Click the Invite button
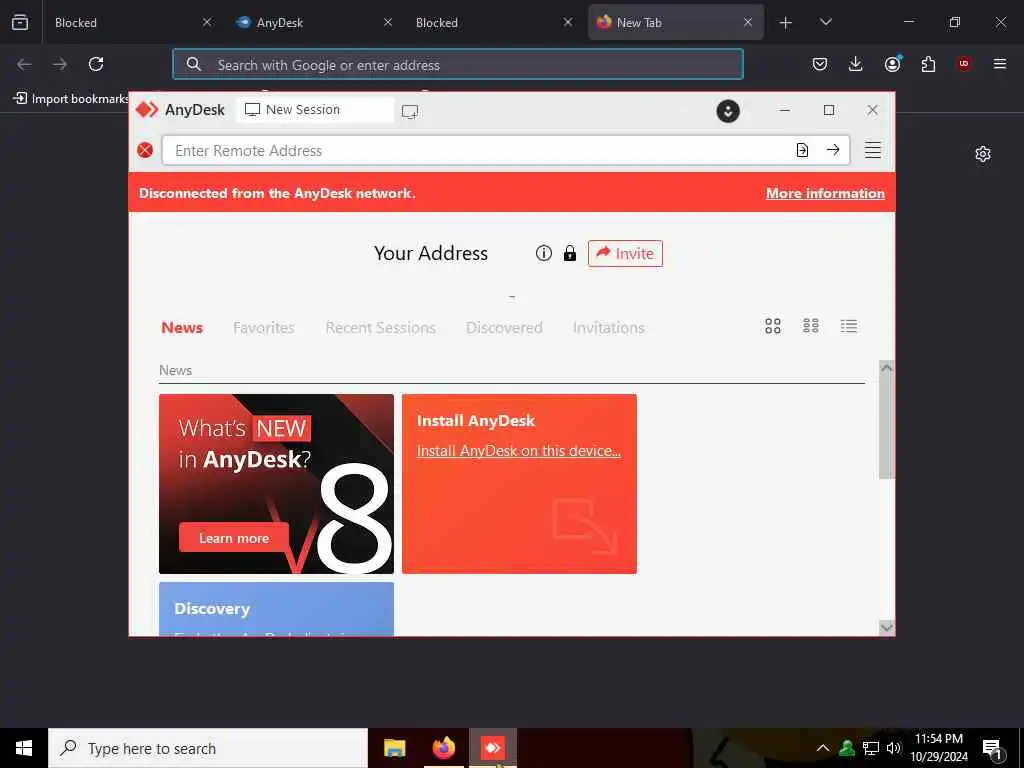This screenshot has width=1024, height=768. [x=625, y=253]
